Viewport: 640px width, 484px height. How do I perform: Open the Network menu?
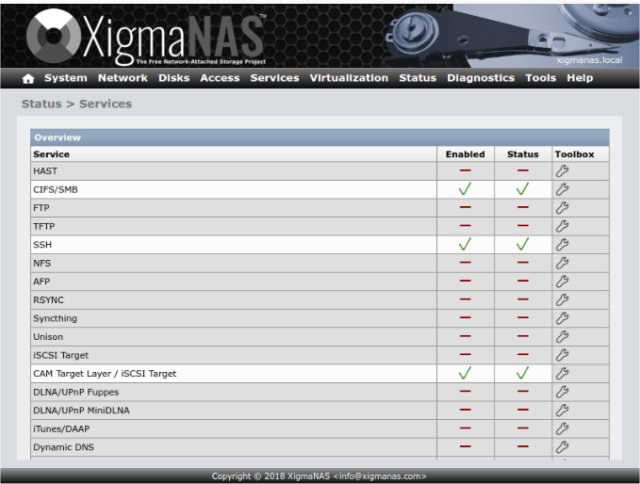pos(123,78)
